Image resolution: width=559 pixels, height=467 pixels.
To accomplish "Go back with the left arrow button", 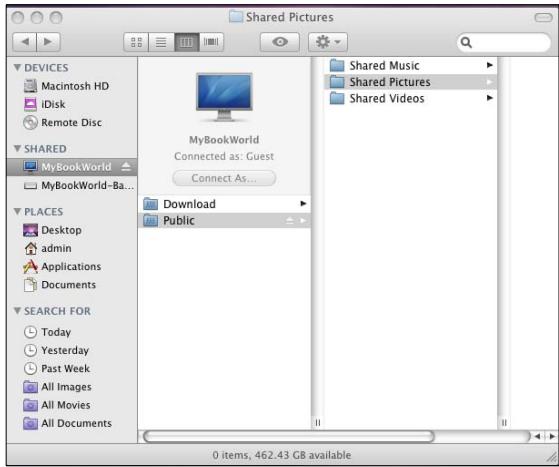I will (25, 42).
